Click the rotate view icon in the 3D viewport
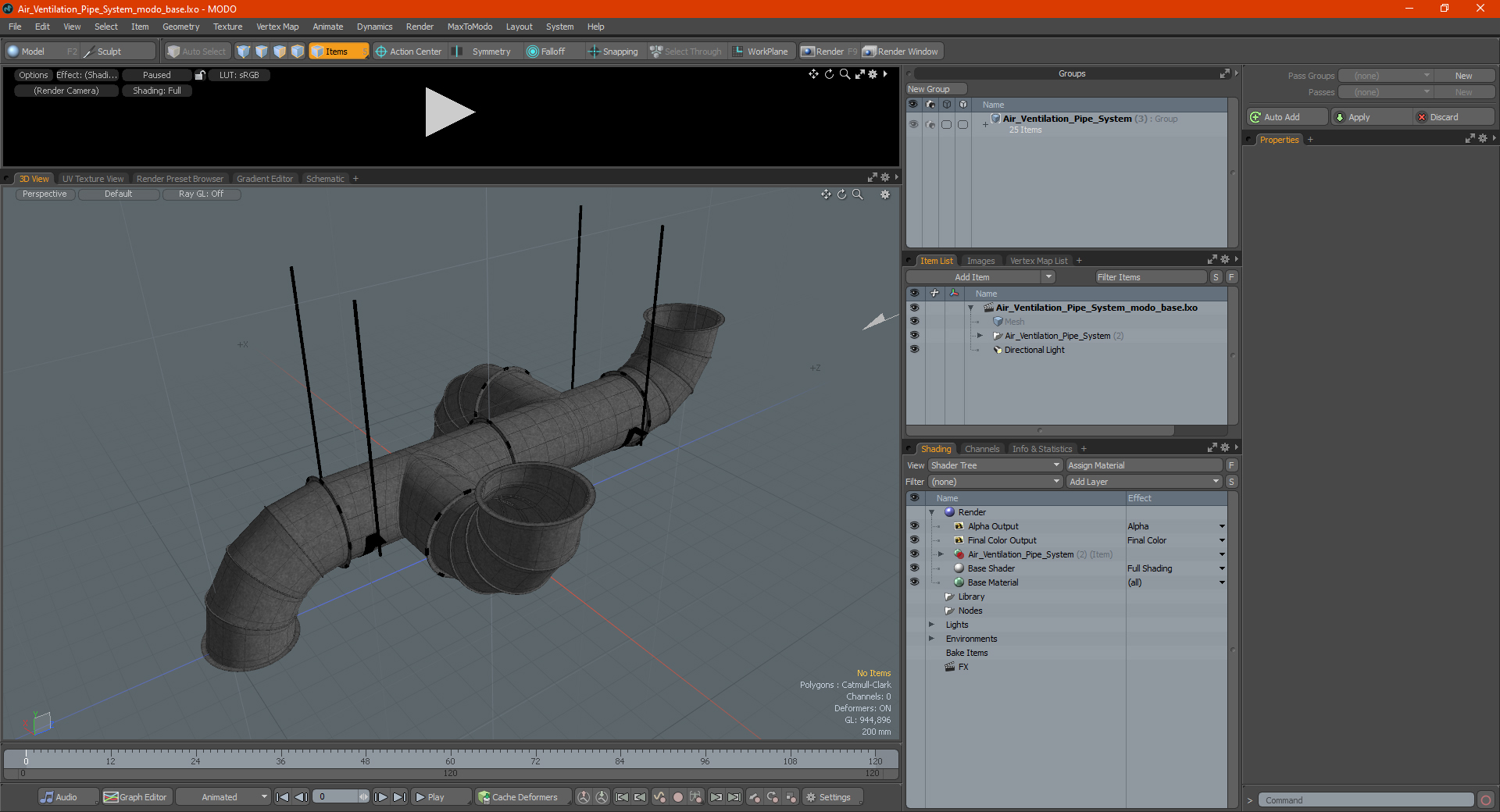This screenshot has width=1500, height=812. point(842,194)
